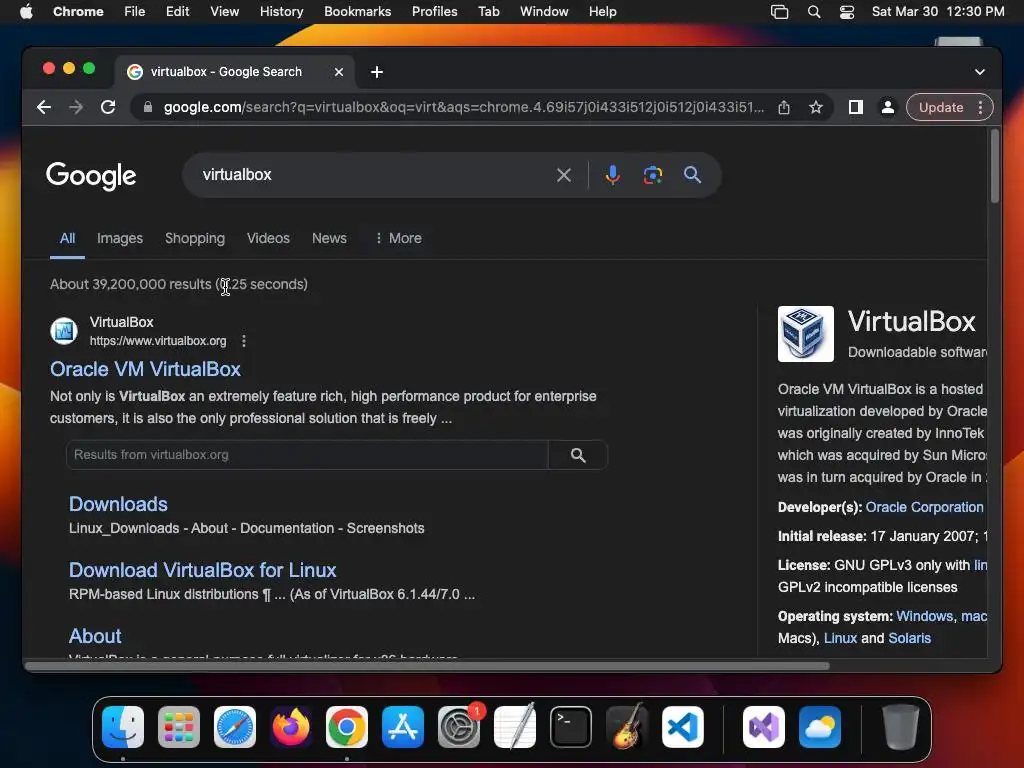Open the App Store from the dock
The image size is (1024, 768).
click(403, 727)
